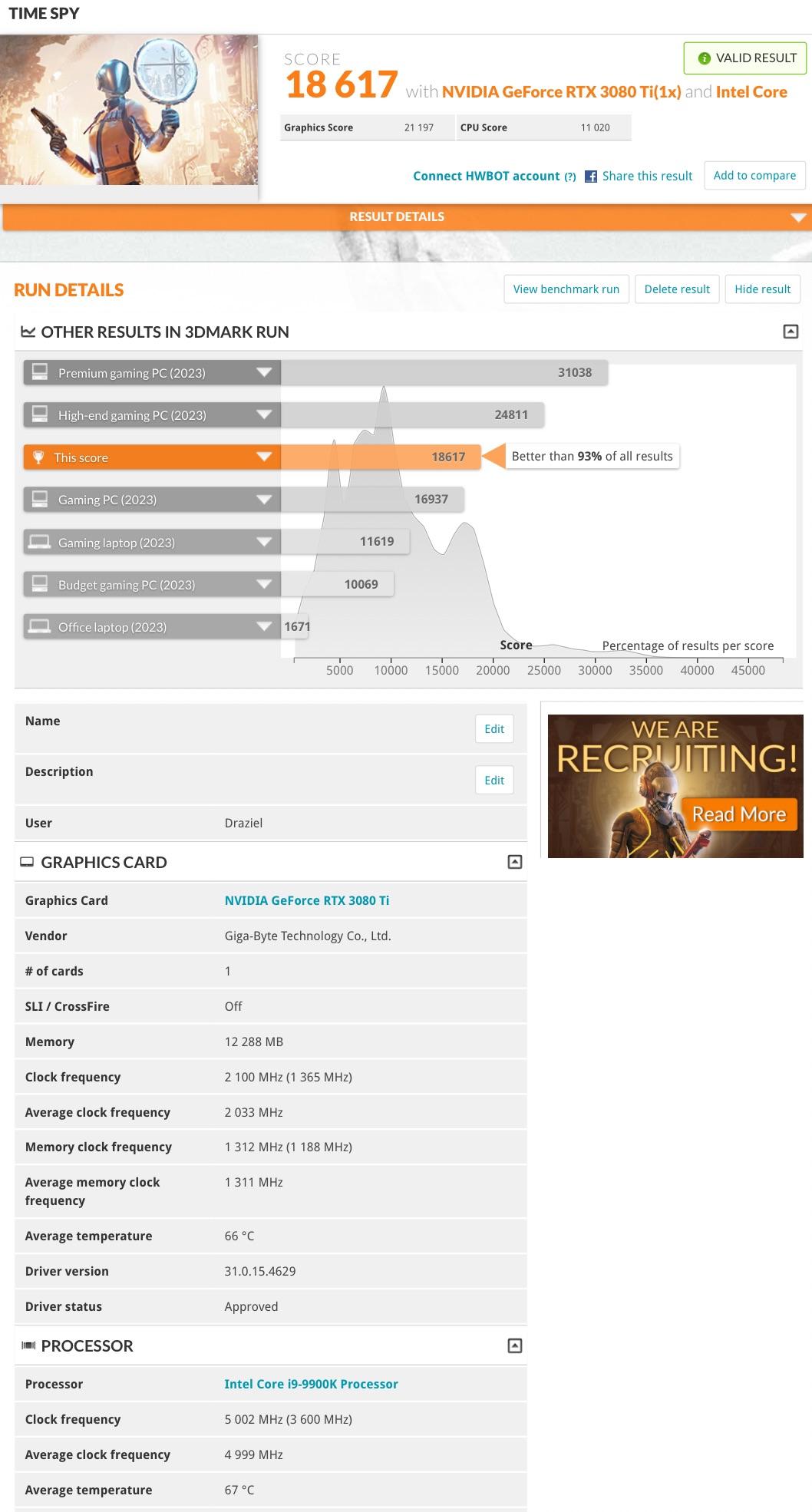Click the Driver status value Approved
This screenshot has width=812, height=1512.
point(251,1306)
